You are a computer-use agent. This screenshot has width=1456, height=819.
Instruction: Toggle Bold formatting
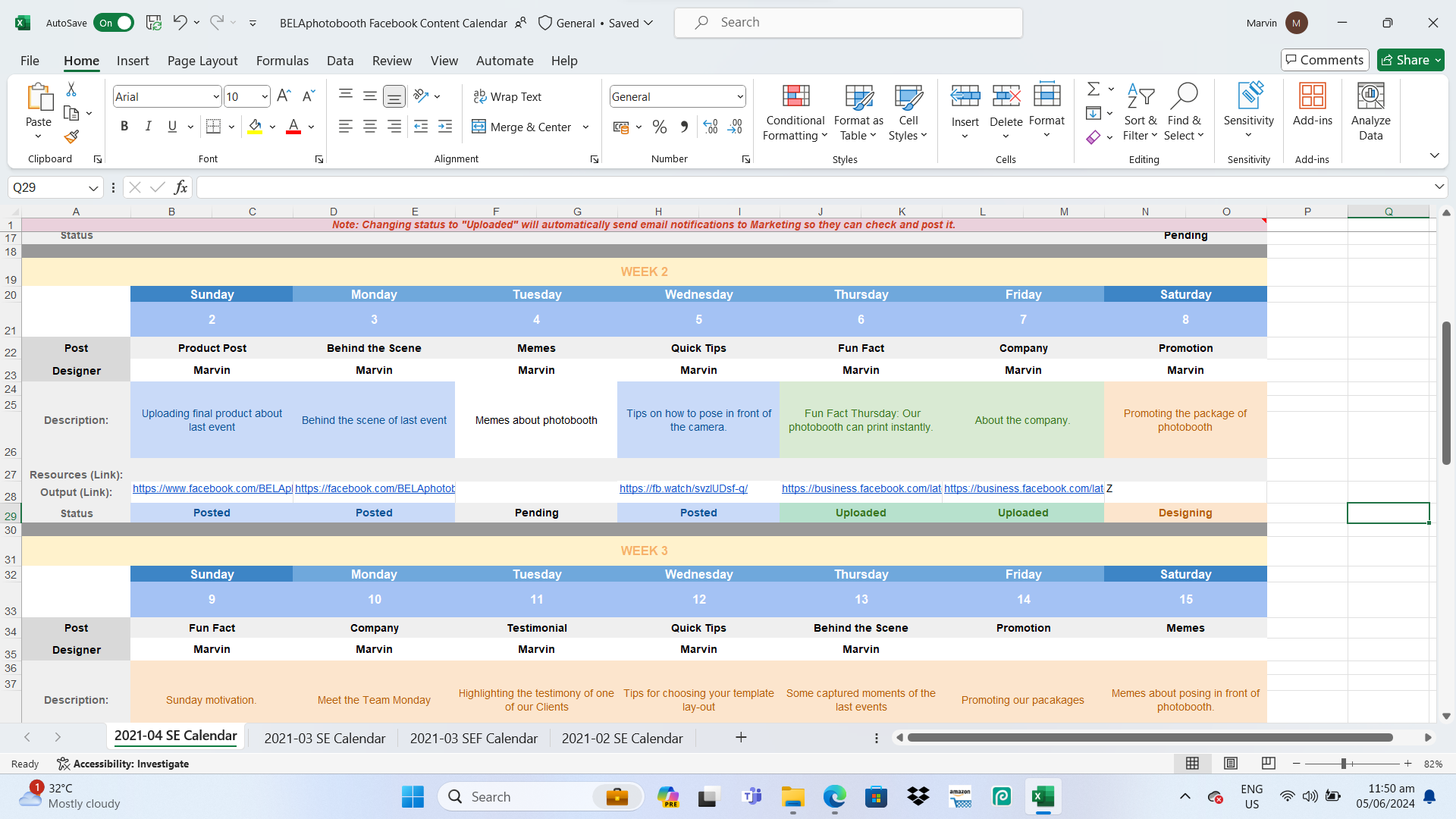(124, 127)
